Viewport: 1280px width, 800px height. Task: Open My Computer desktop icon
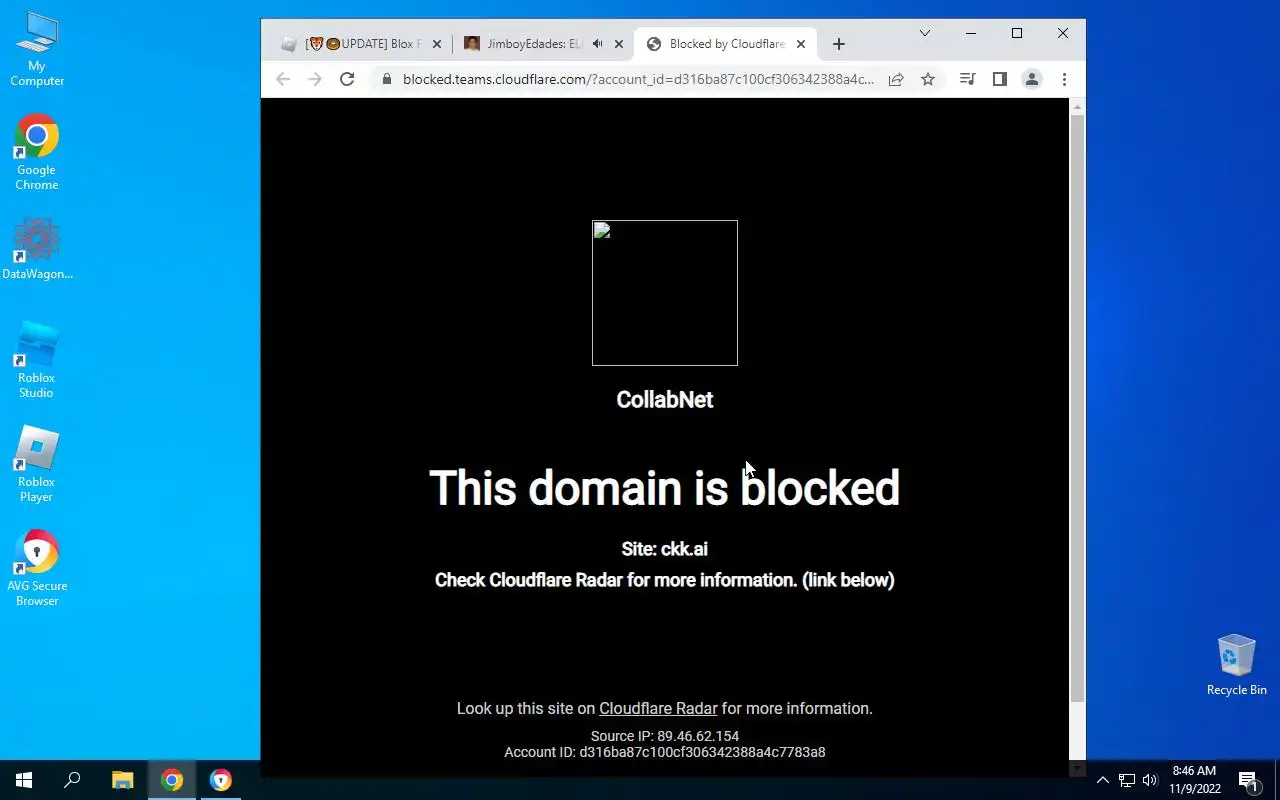point(37,49)
